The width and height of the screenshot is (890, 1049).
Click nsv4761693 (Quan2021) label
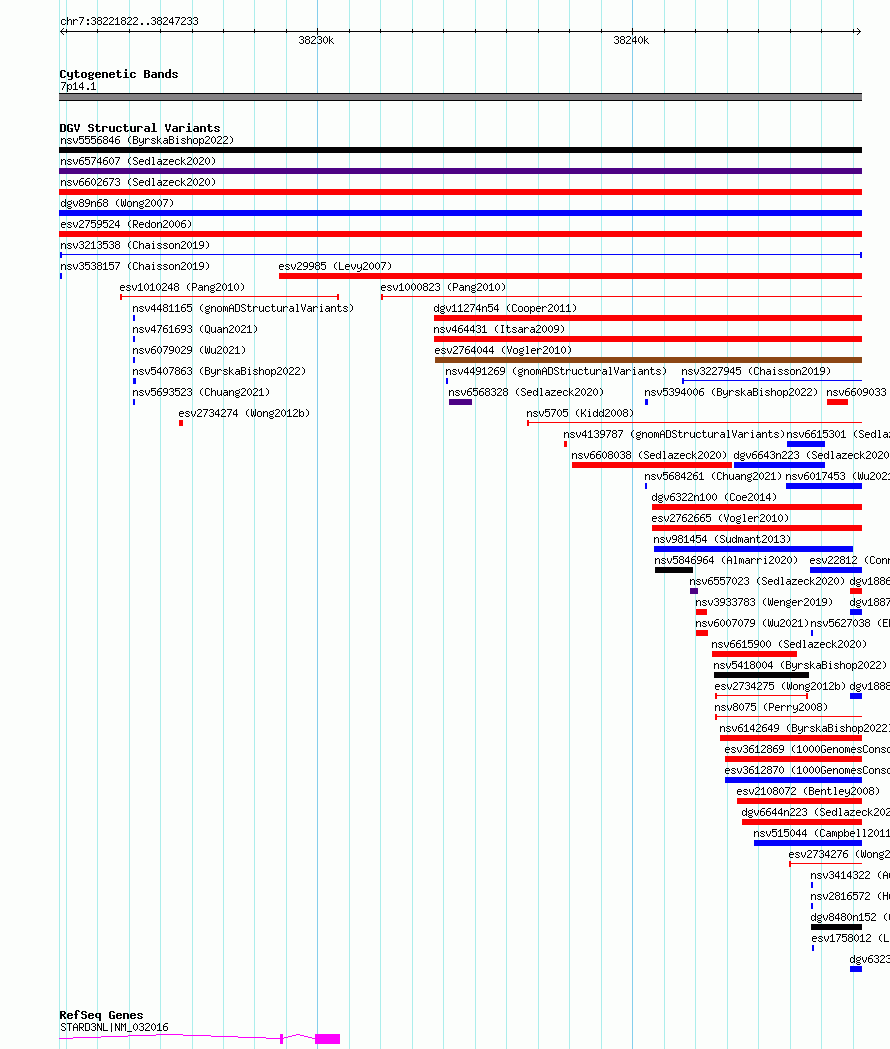pyautogui.click(x=195, y=329)
